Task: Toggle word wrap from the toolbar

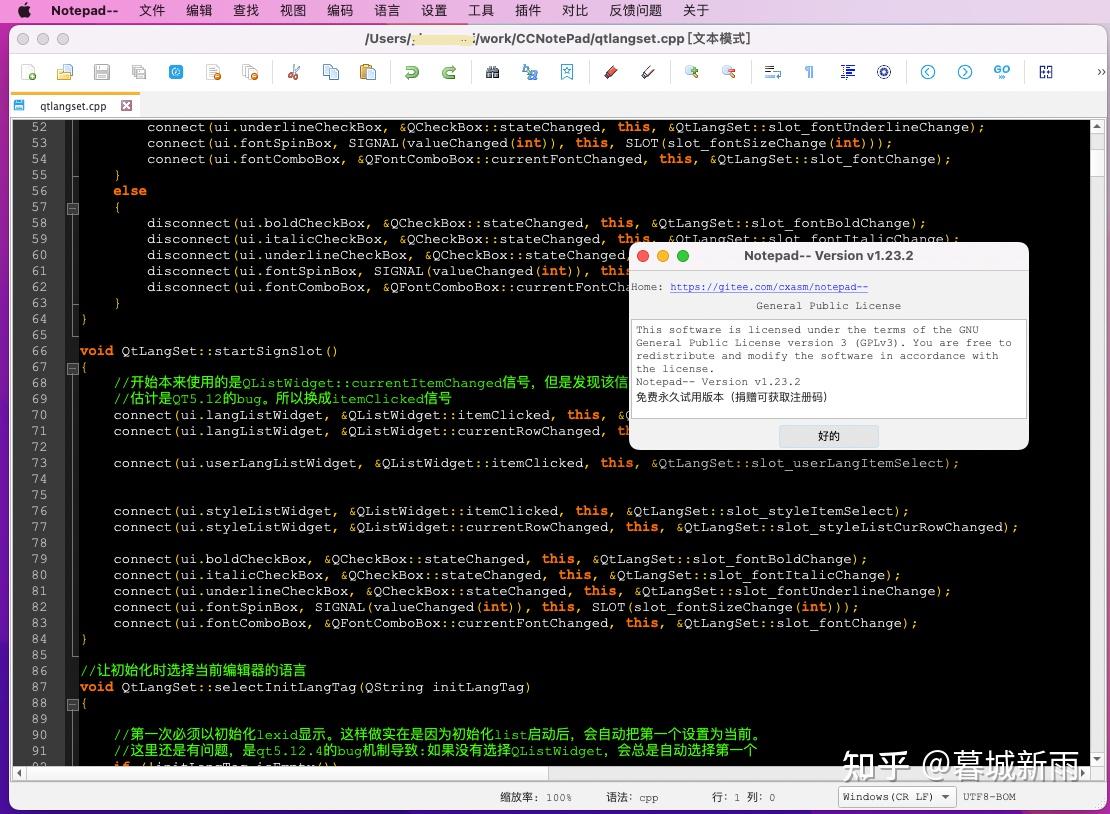Action: click(x=773, y=72)
